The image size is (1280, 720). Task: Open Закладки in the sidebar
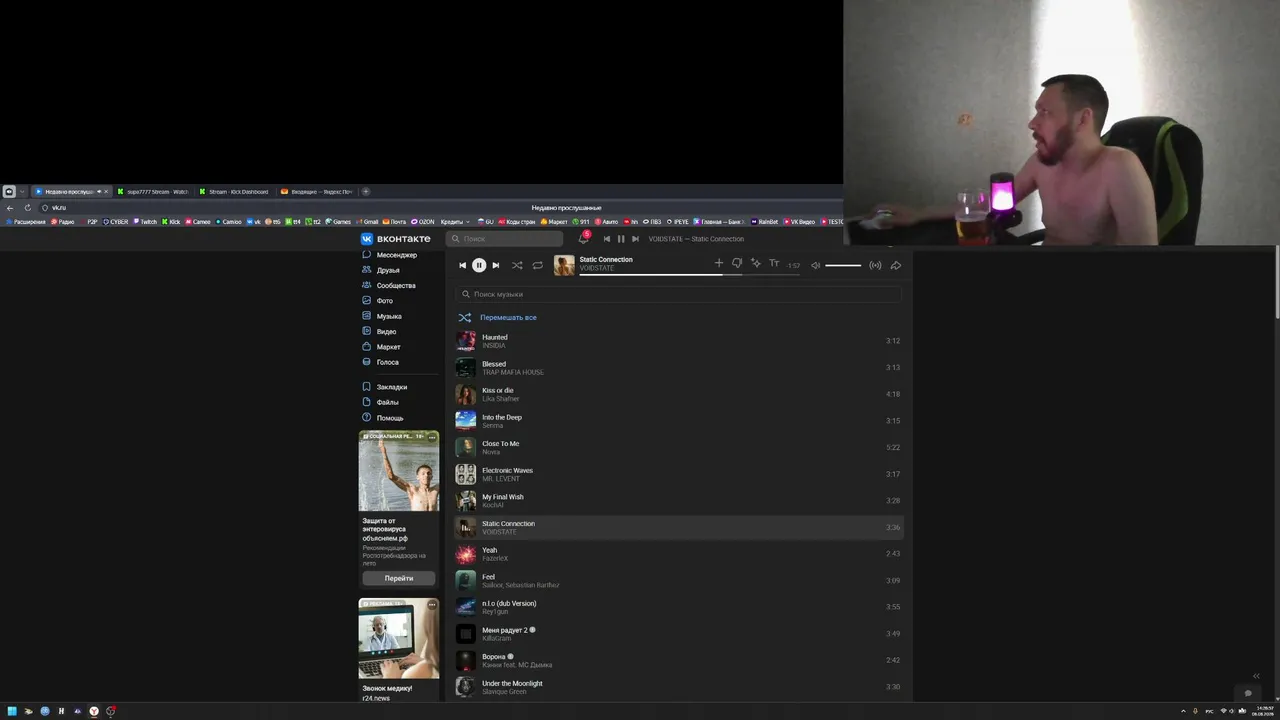pyautogui.click(x=384, y=387)
